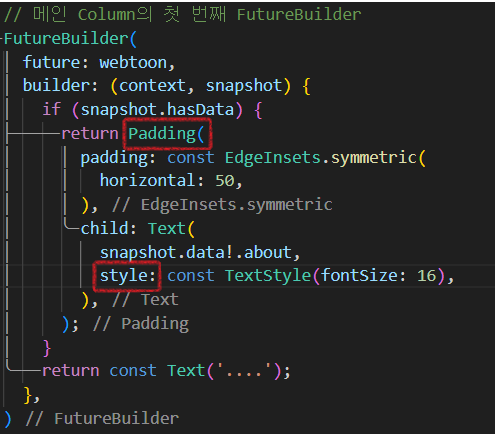This screenshot has height=434, width=495.
Task: Click 'data!' in the snapshot line
Action: pyautogui.click(x=209, y=252)
